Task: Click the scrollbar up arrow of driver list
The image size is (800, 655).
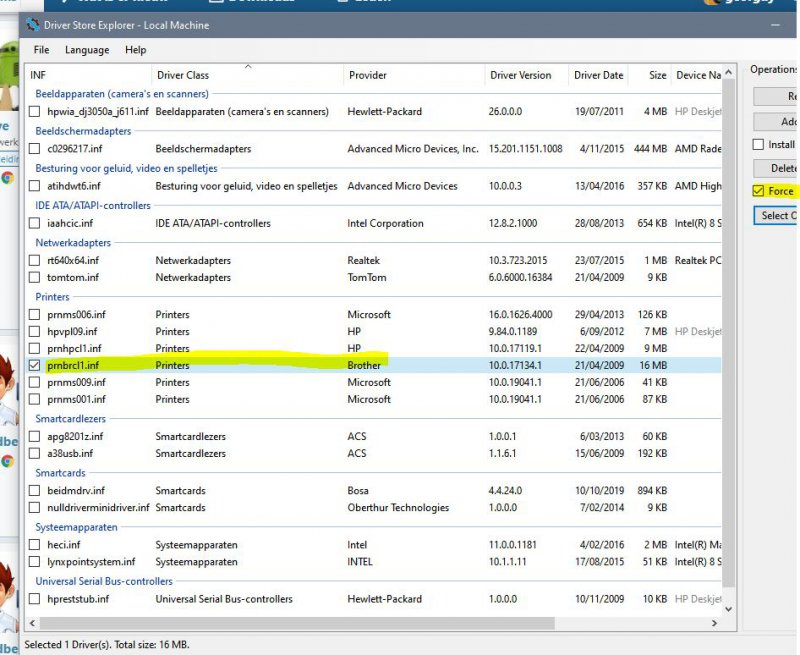Action: 729,72
